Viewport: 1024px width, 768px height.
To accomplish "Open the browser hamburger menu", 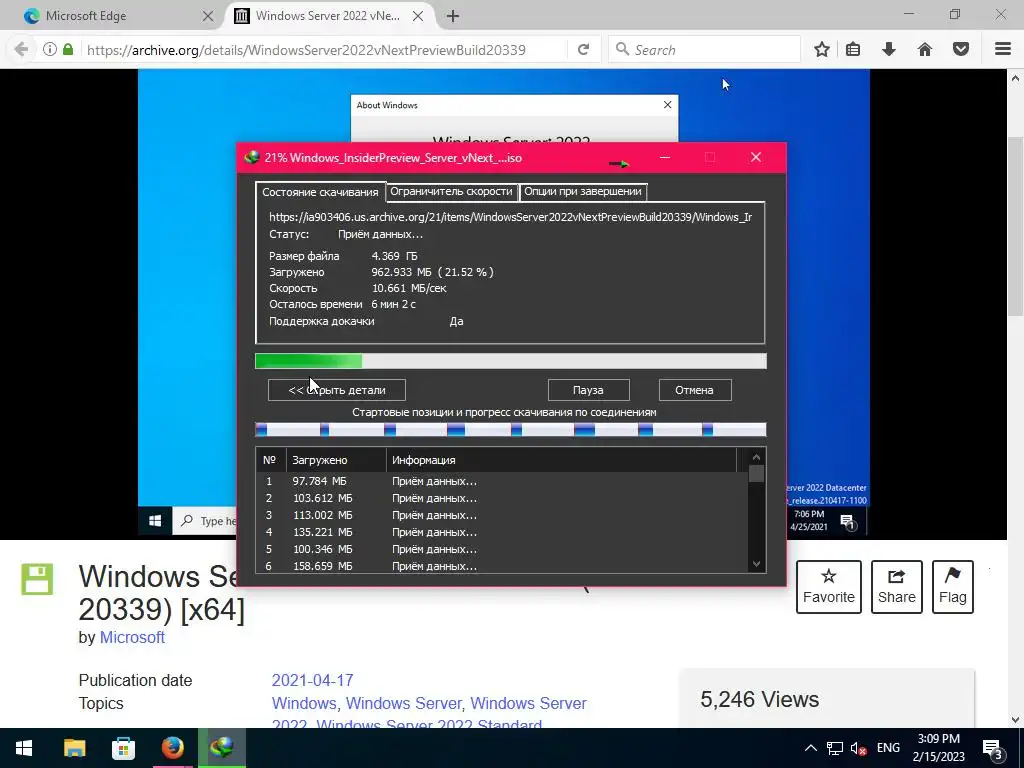I will (1003, 50).
